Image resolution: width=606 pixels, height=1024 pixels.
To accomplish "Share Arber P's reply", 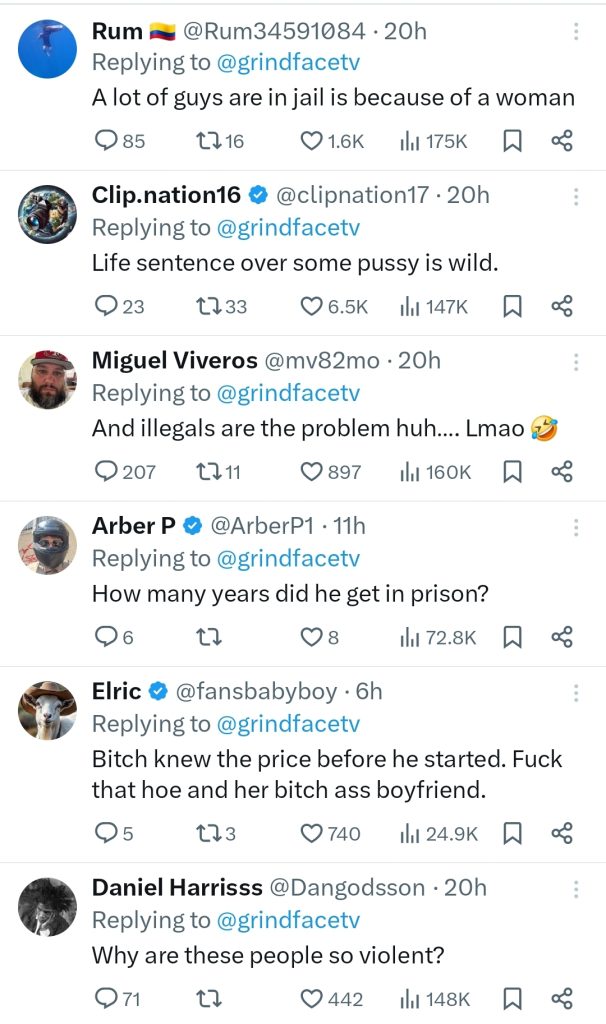I will [x=562, y=637].
